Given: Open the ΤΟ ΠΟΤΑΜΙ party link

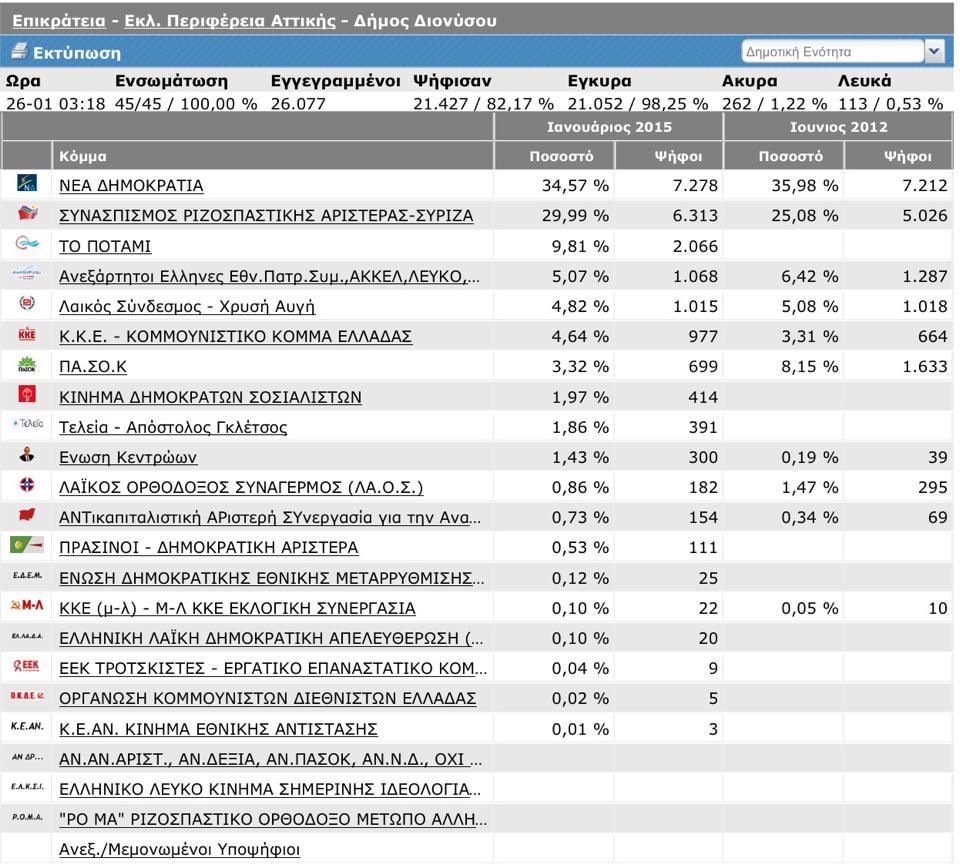Looking at the screenshot, I should (105, 246).
